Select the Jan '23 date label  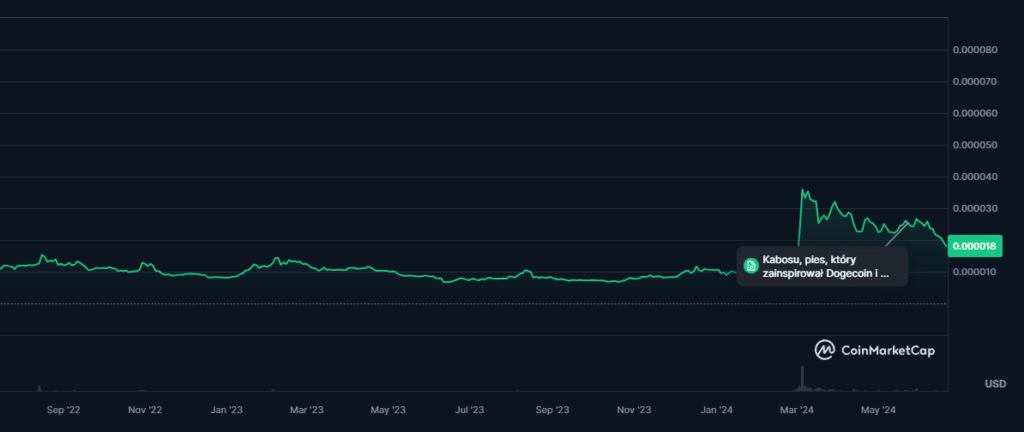pos(226,410)
